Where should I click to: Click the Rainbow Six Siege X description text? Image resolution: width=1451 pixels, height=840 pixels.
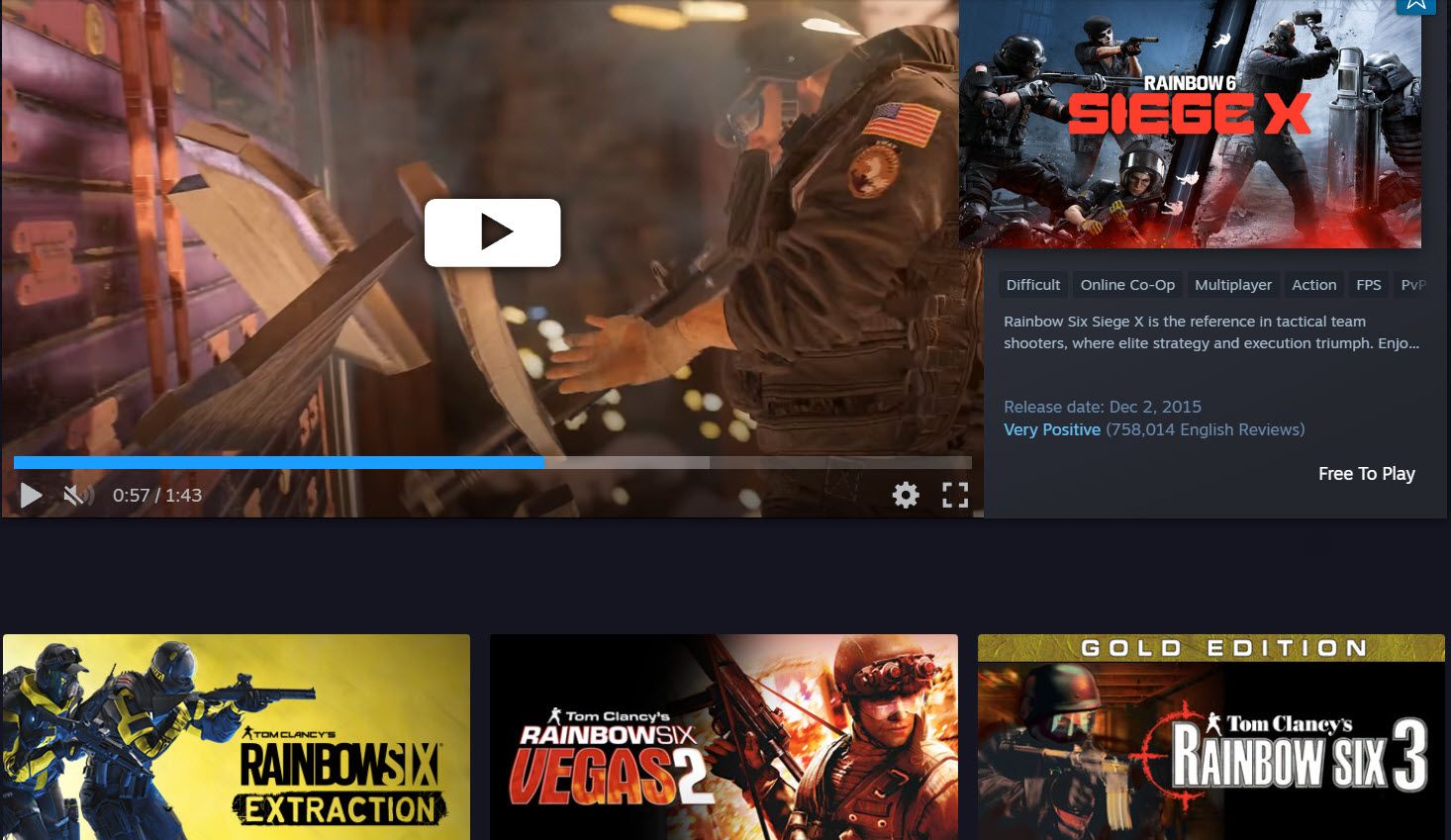(1210, 332)
